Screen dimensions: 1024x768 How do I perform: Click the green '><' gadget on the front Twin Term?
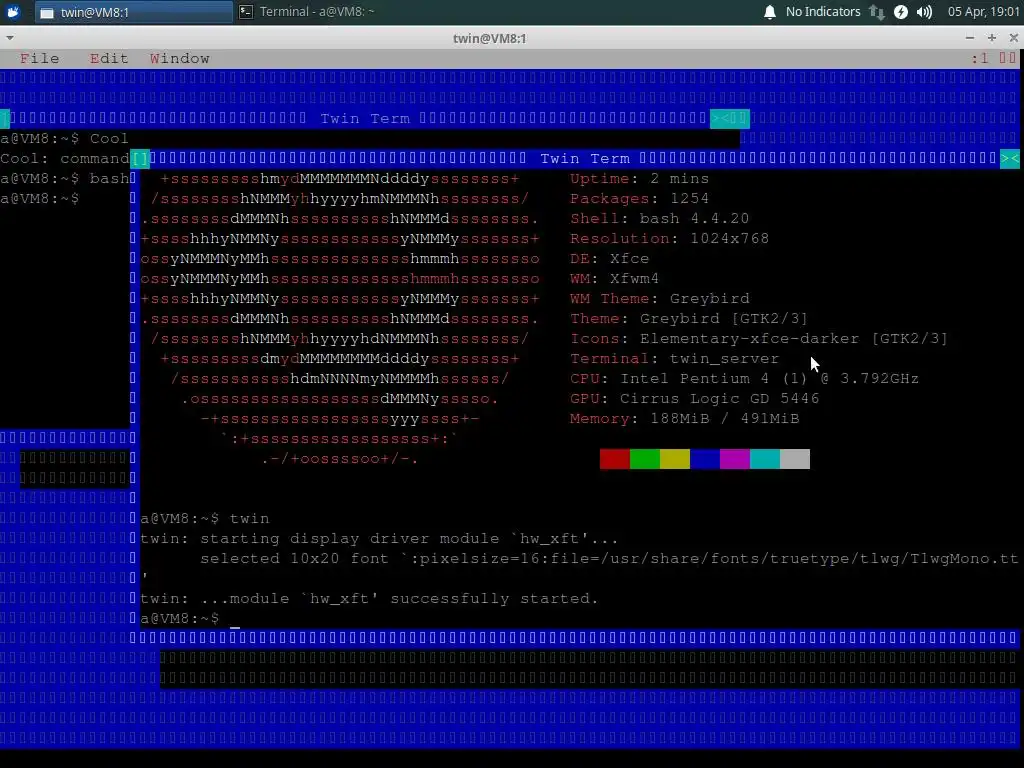click(x=1010, y=159)
